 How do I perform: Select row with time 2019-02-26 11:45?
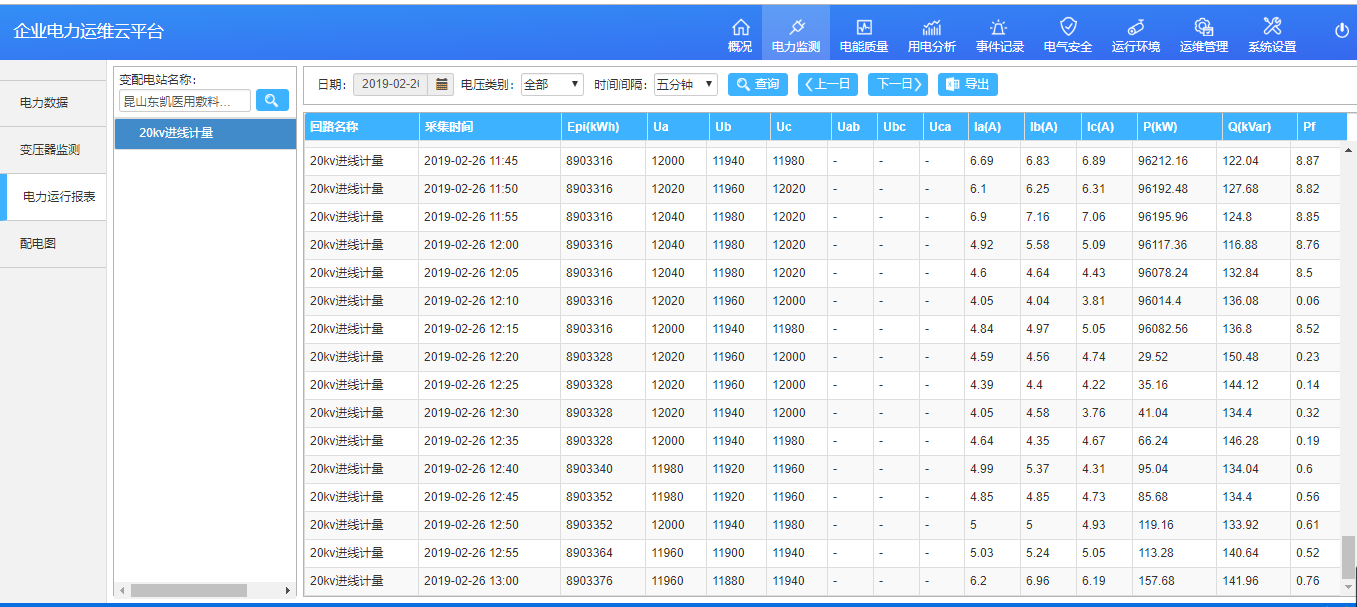[822, 161]
